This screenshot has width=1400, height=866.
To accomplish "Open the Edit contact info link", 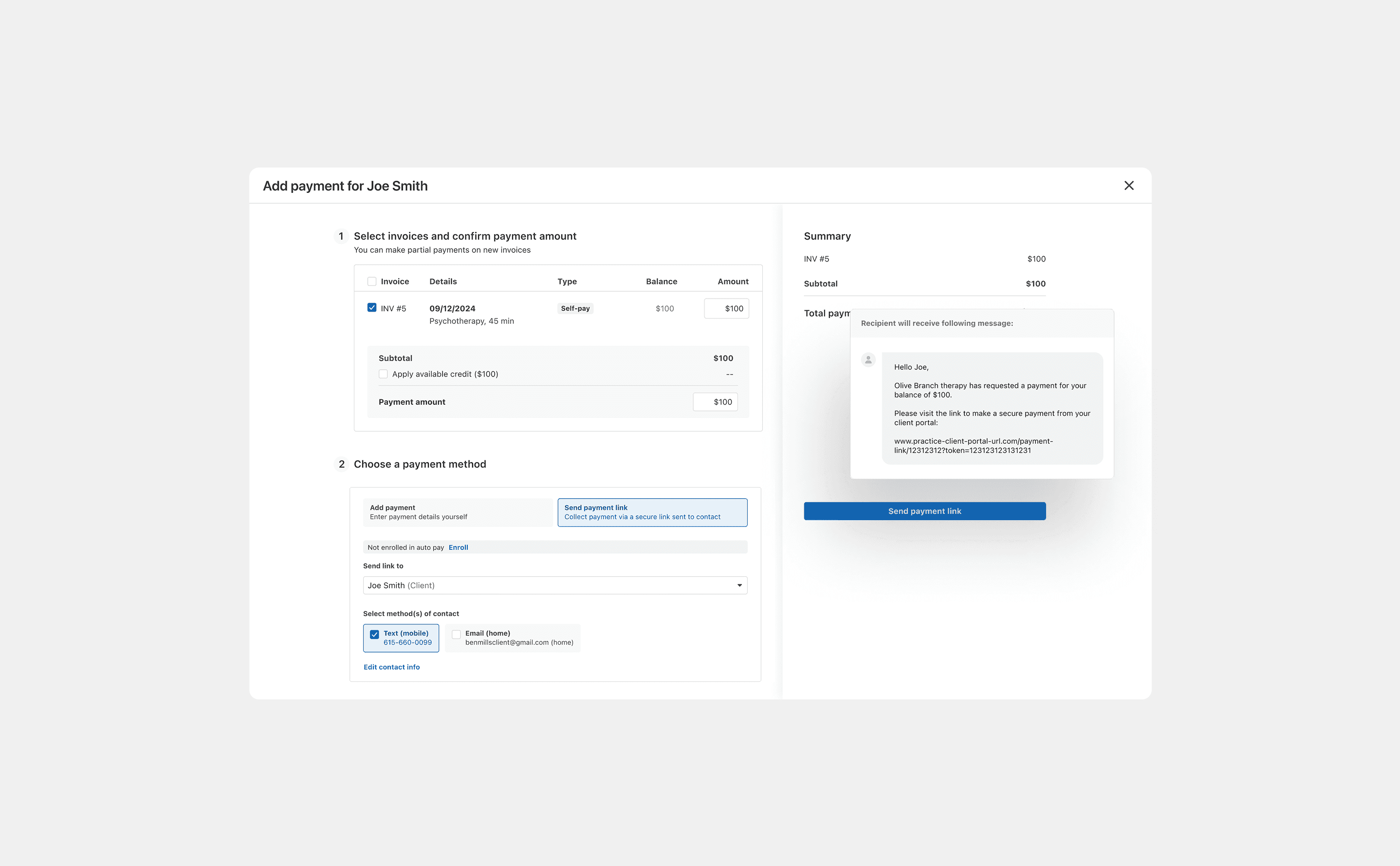I will 391,667.
